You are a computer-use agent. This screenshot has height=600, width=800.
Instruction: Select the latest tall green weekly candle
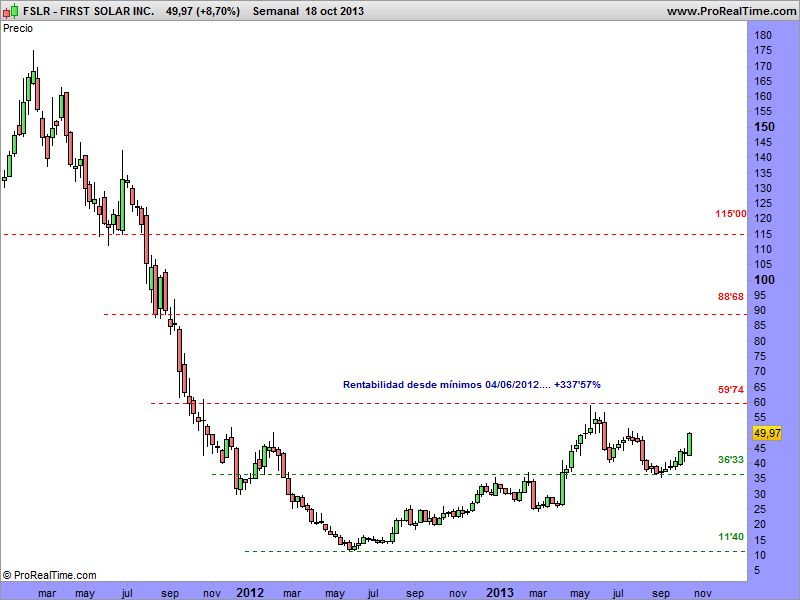689,444
